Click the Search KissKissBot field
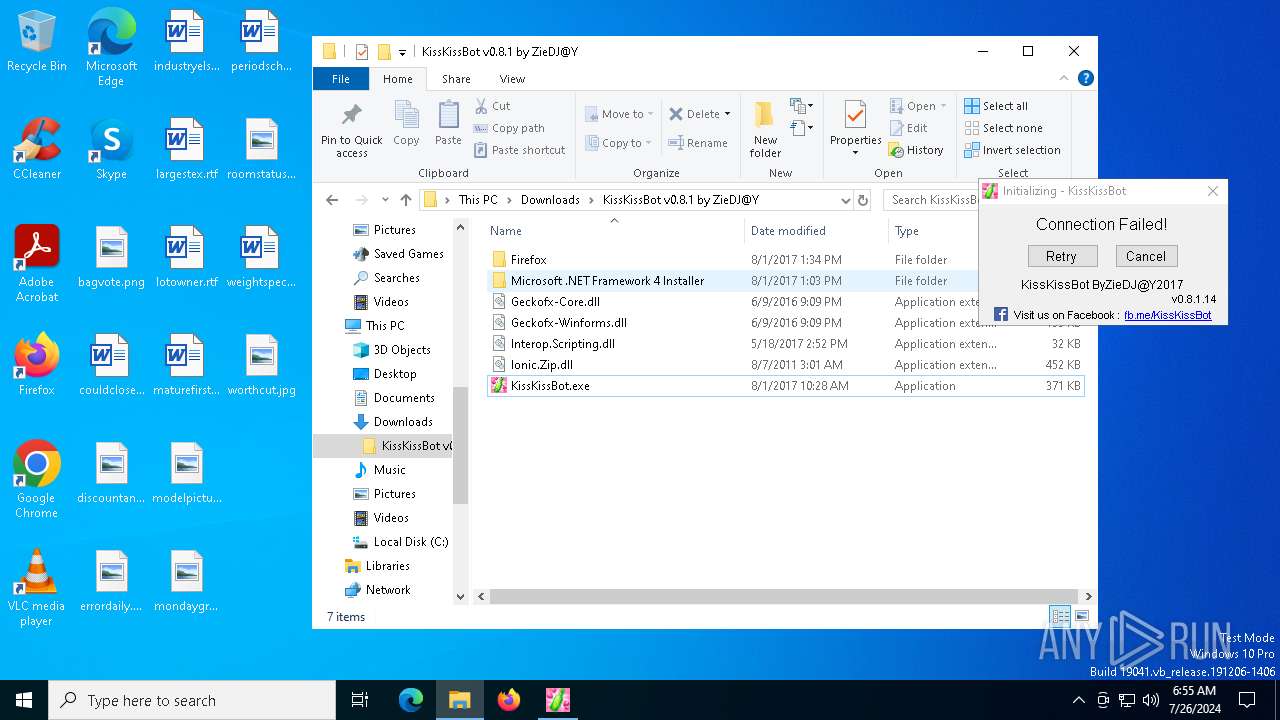Image resolution: width=1280 pixels, height=720 pixels. tap(931, 200)
